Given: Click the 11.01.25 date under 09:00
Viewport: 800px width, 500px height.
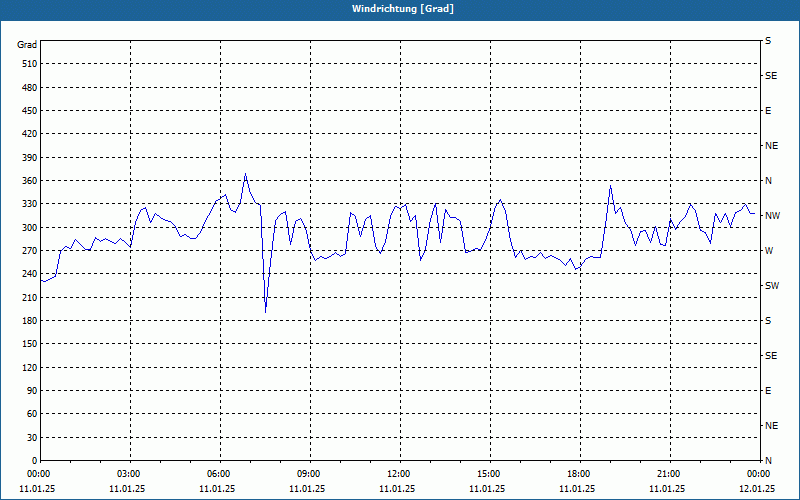Looking at the screenshot, I should click(x=307, y=489).
